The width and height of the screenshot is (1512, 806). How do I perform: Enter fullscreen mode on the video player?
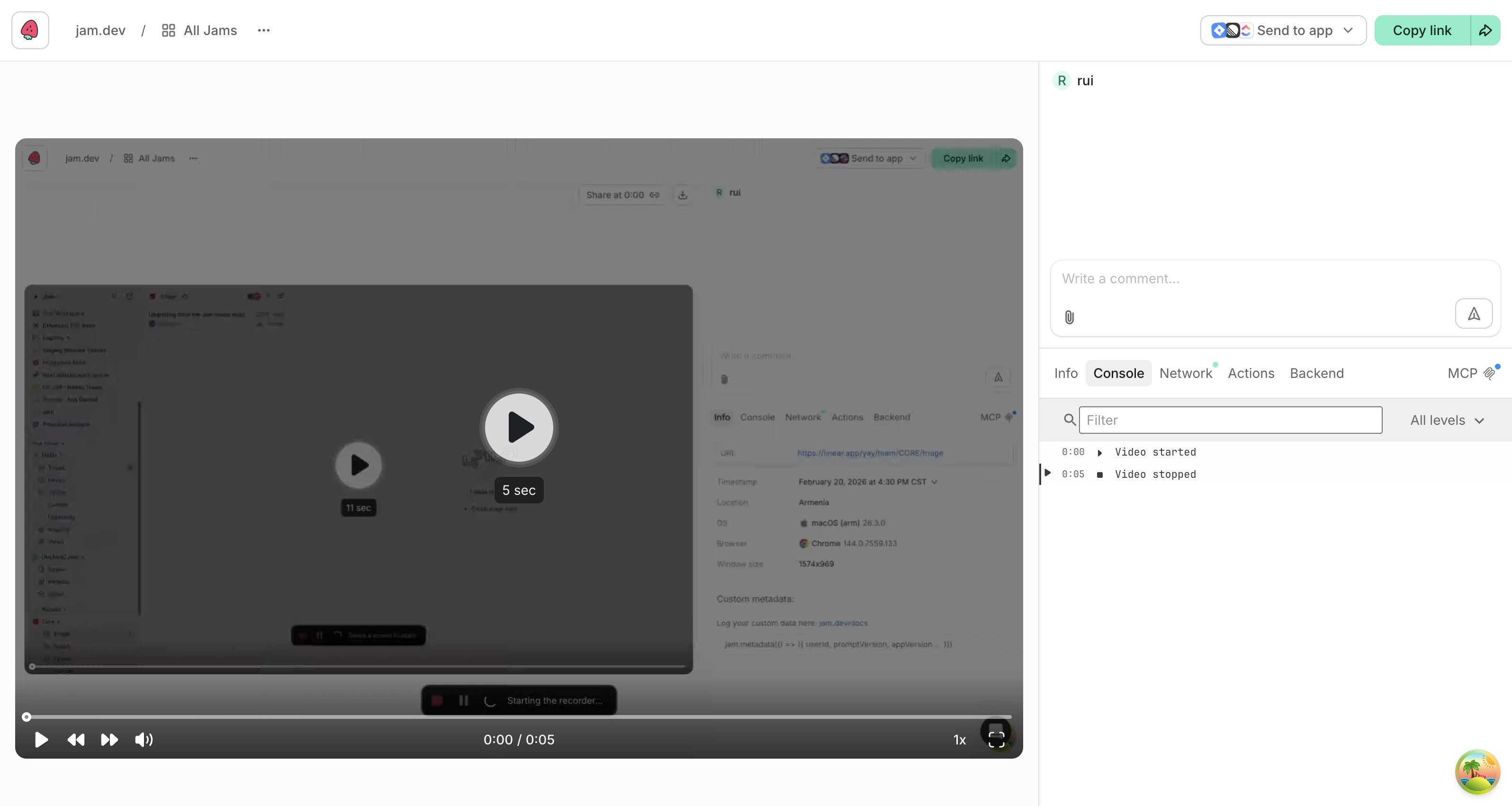point(996,739)
